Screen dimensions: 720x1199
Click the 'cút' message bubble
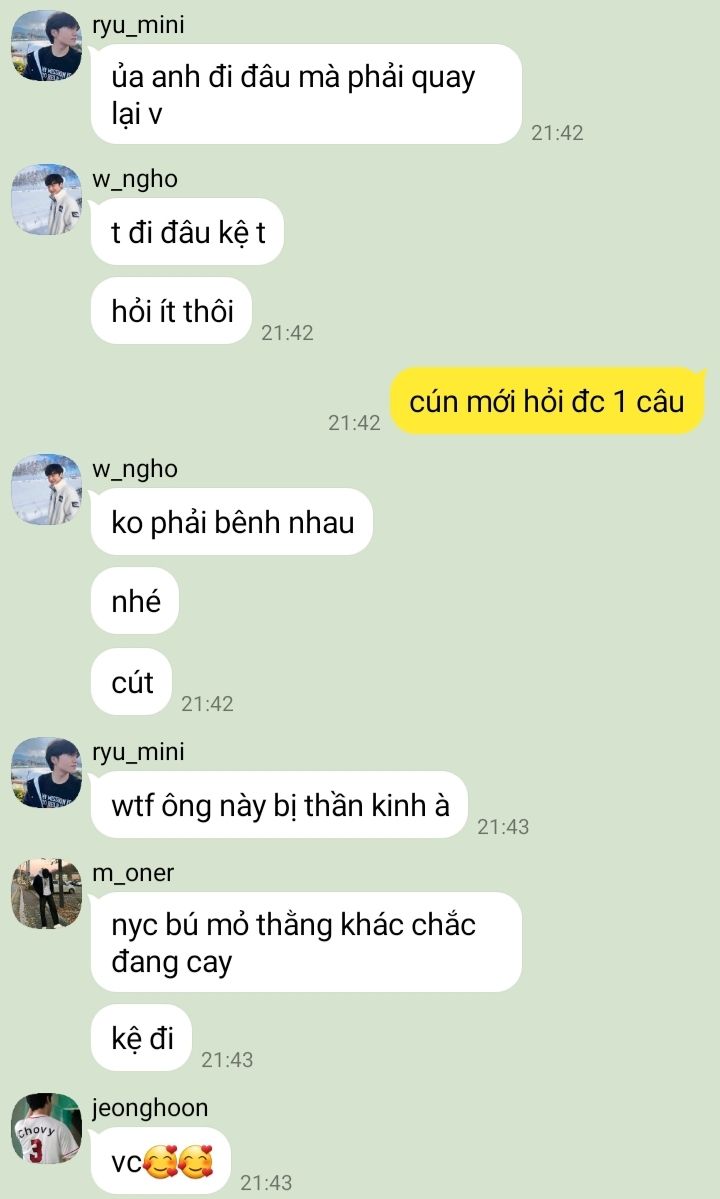point(131,681)
